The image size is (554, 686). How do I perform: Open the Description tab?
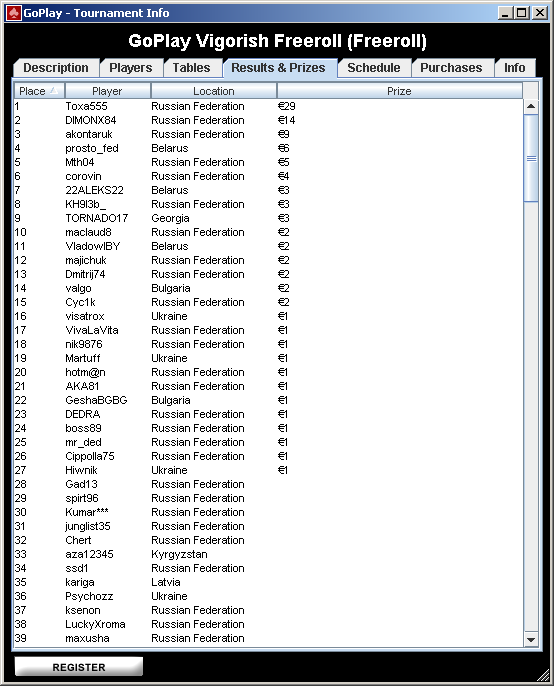[56, 68]
